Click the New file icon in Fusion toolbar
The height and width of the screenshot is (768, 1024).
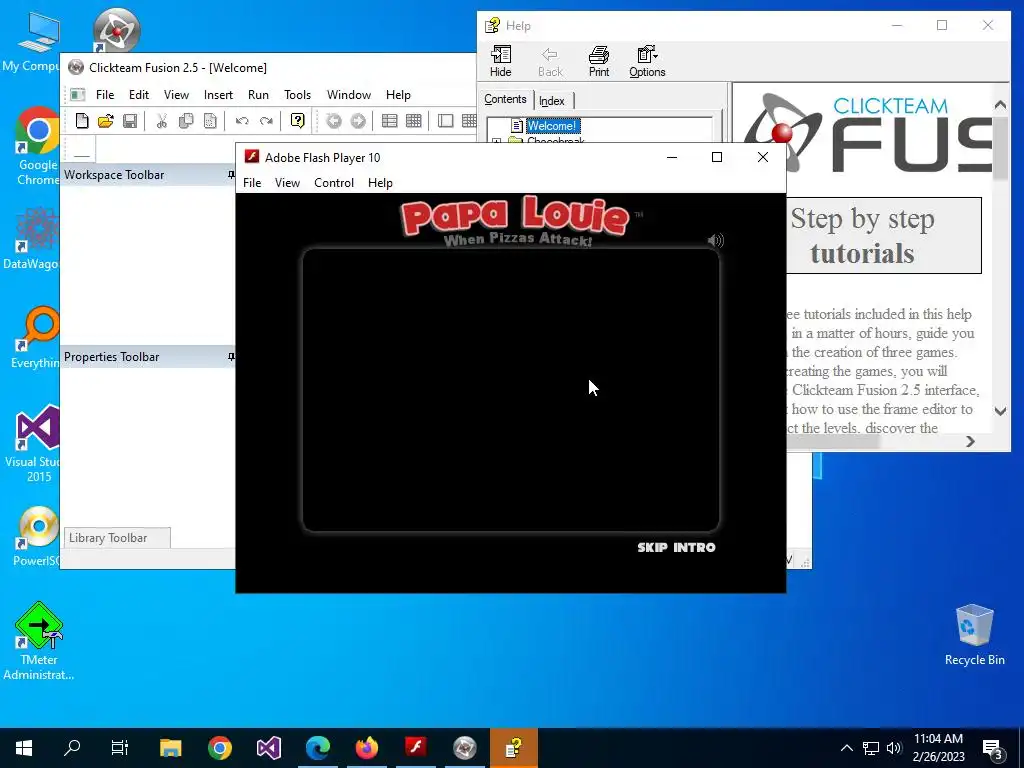[x=82, y=121]
